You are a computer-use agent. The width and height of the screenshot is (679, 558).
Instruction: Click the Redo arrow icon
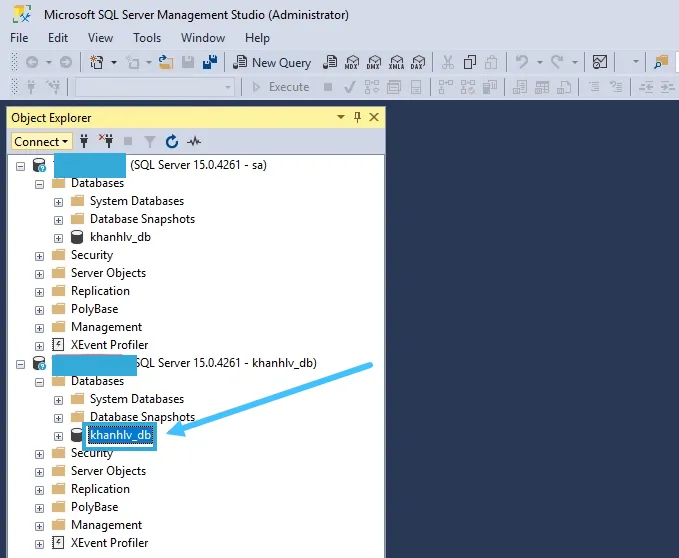tap(557, 62)
